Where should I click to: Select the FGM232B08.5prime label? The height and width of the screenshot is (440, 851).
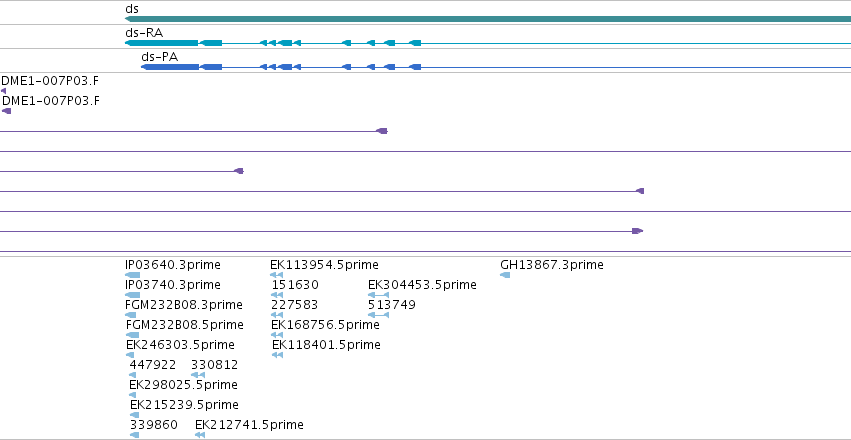click(185, 325)
